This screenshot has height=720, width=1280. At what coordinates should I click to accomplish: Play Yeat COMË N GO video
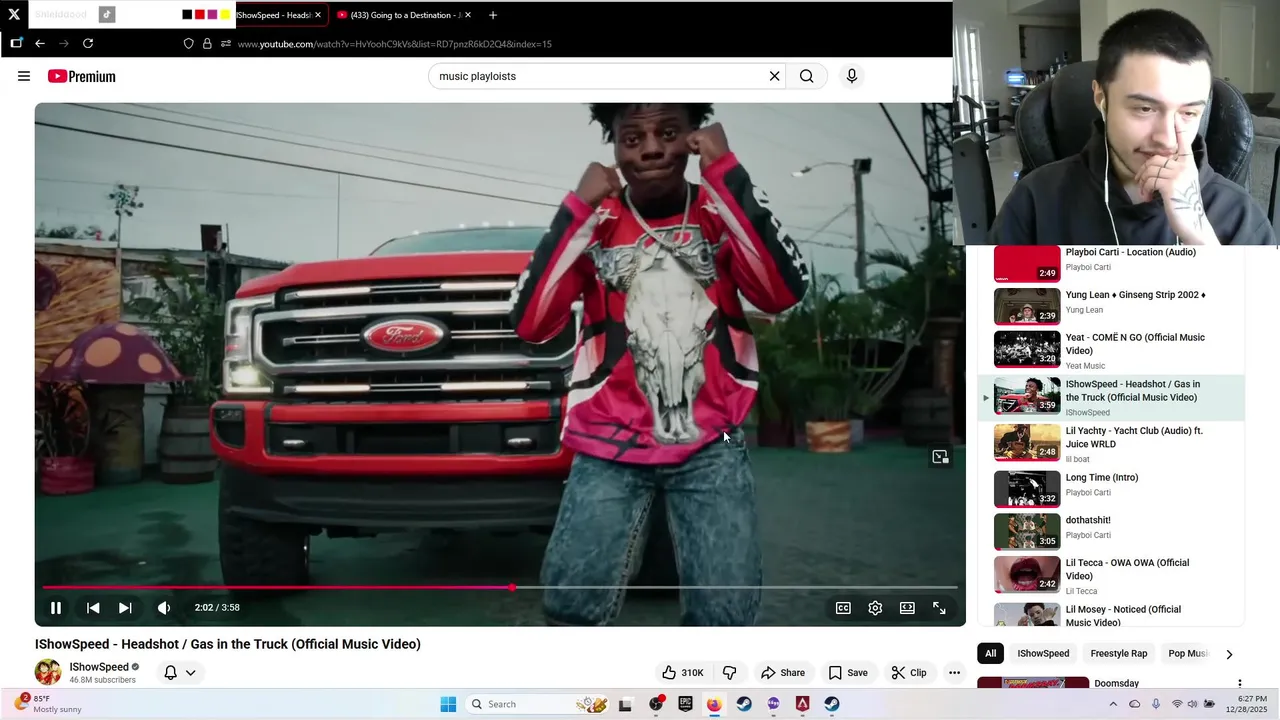coord(1110,350)
